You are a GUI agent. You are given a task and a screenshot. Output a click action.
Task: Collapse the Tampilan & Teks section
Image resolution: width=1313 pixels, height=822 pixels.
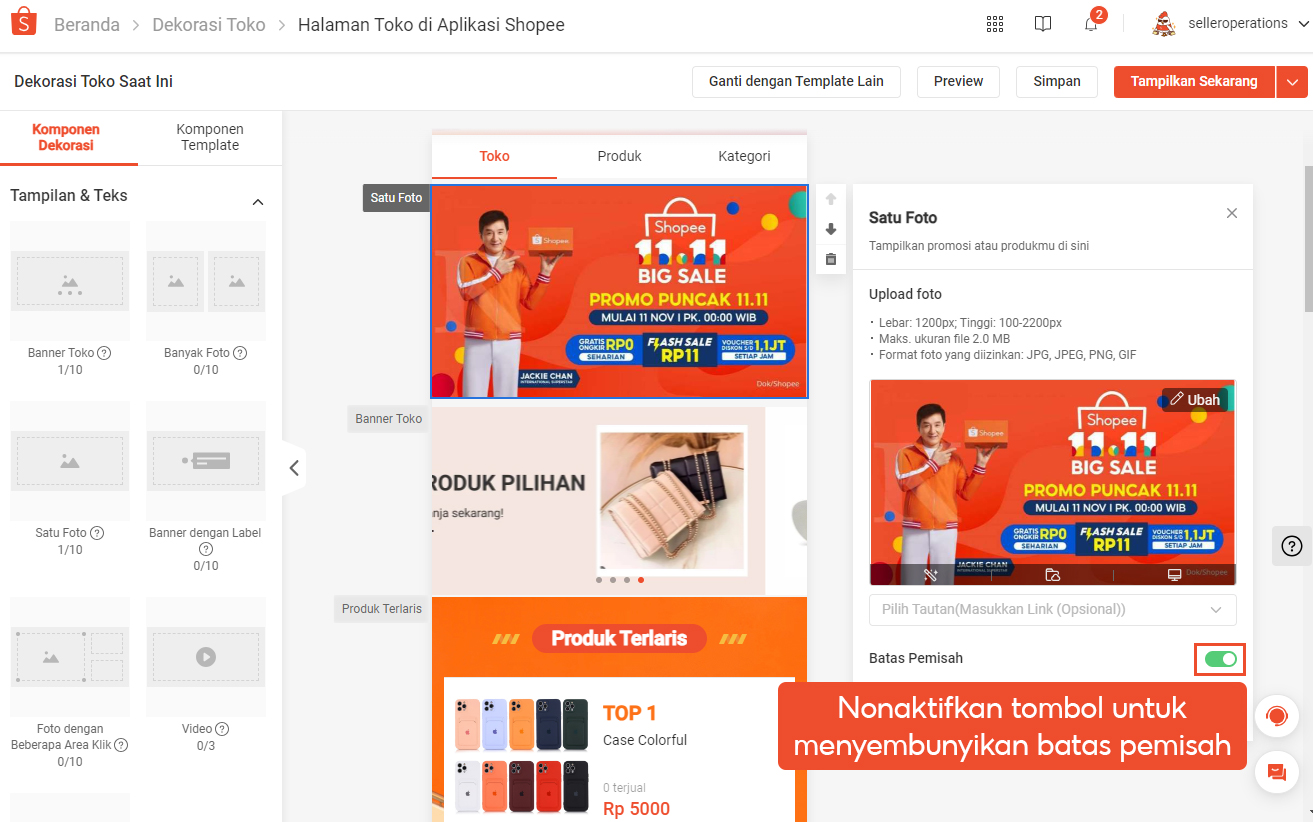point(258,200)
